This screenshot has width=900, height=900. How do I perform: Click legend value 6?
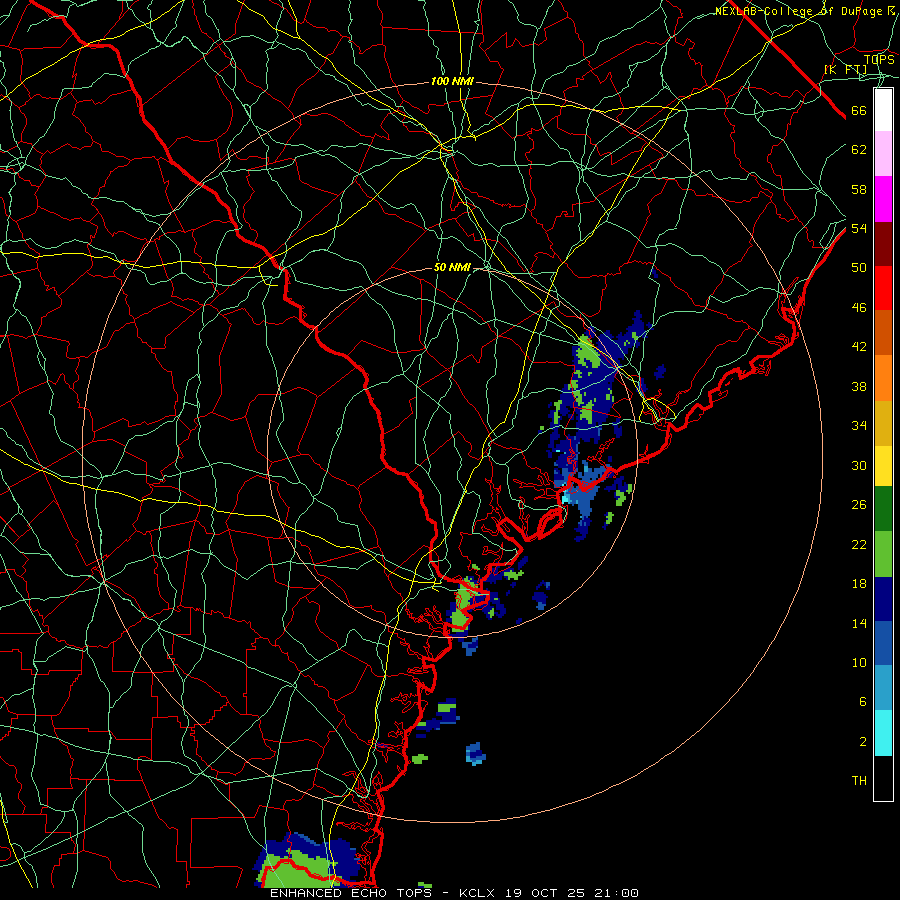(x=862, y=701)
